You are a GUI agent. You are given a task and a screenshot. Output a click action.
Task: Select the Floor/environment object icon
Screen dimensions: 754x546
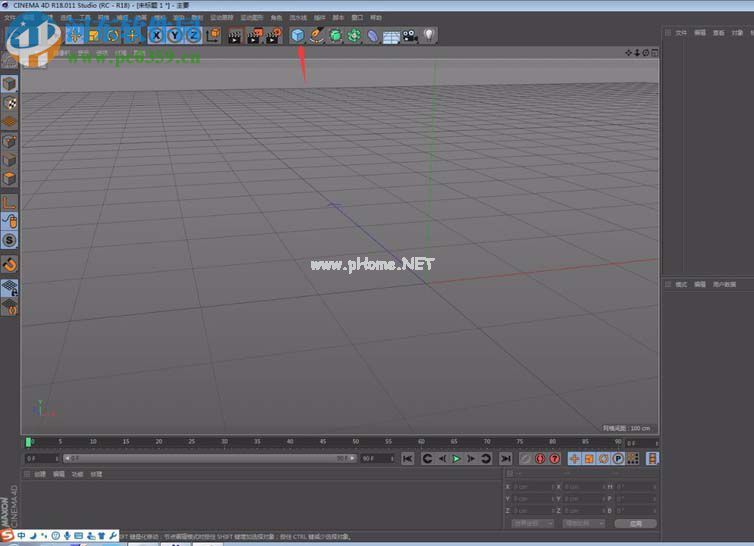(391, 36)
